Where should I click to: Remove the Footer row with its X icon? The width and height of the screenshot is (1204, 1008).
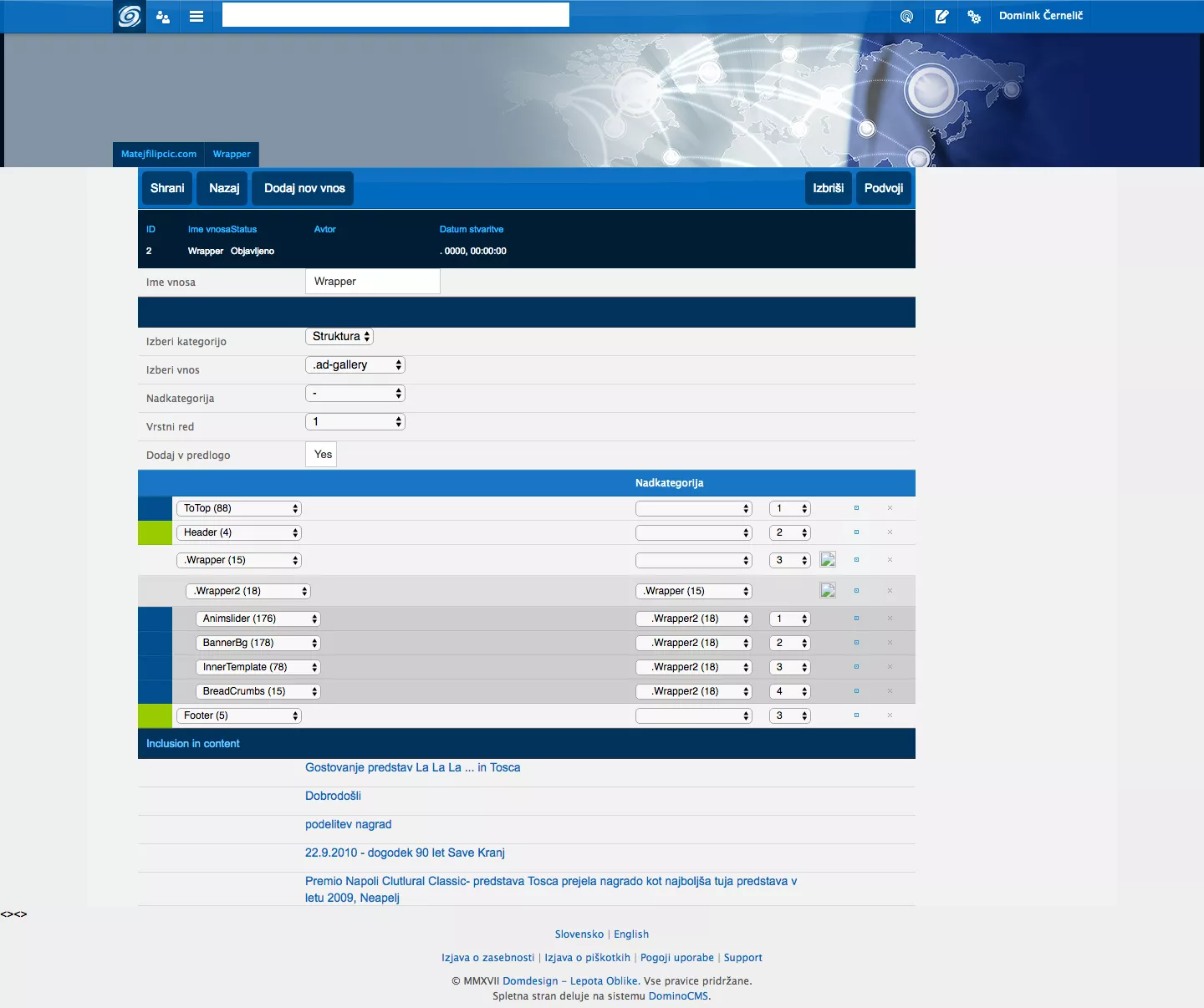890,715
